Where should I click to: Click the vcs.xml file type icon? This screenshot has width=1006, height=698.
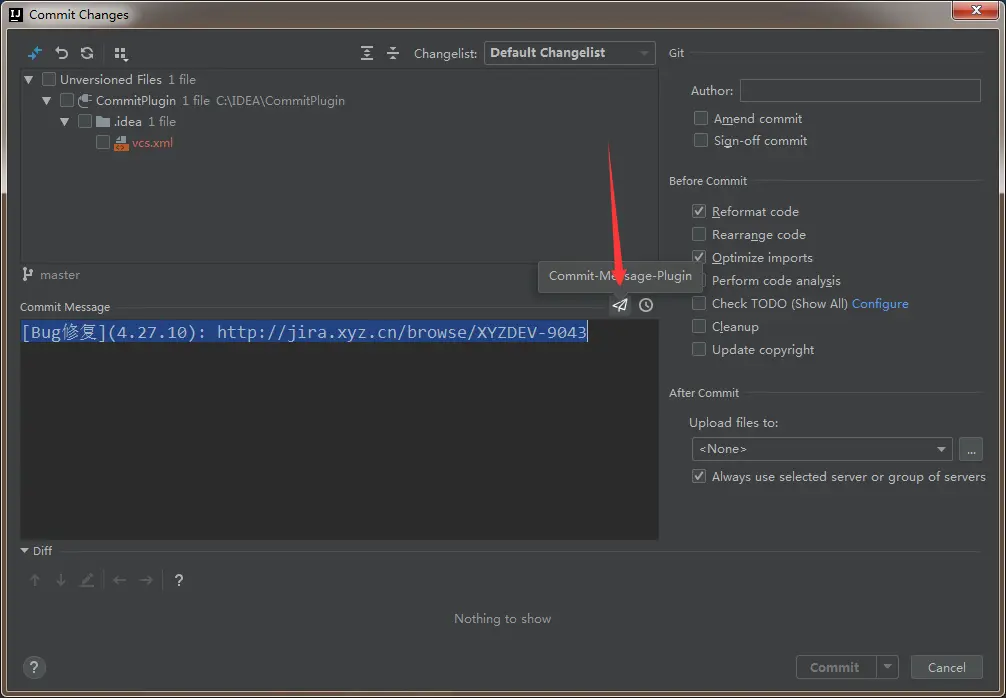pos(121,143)
